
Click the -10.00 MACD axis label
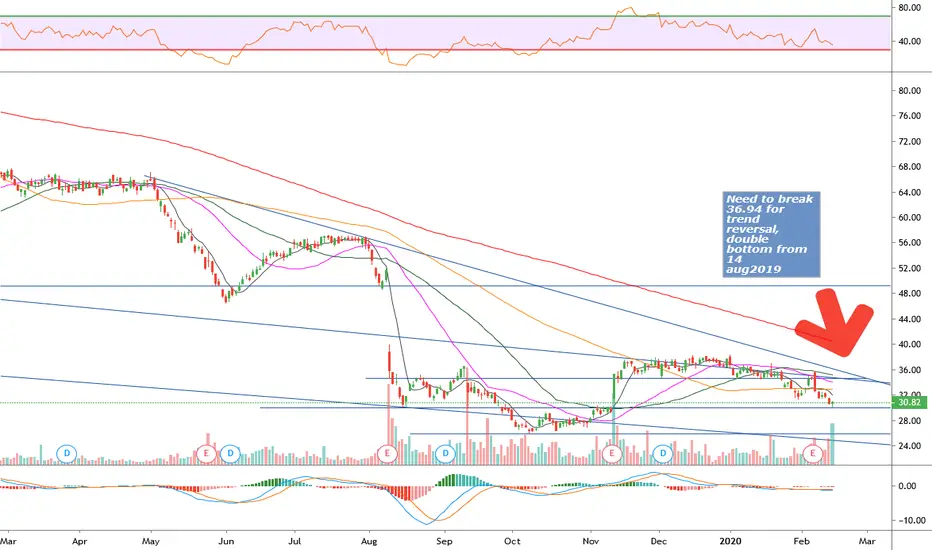(911, 520)
